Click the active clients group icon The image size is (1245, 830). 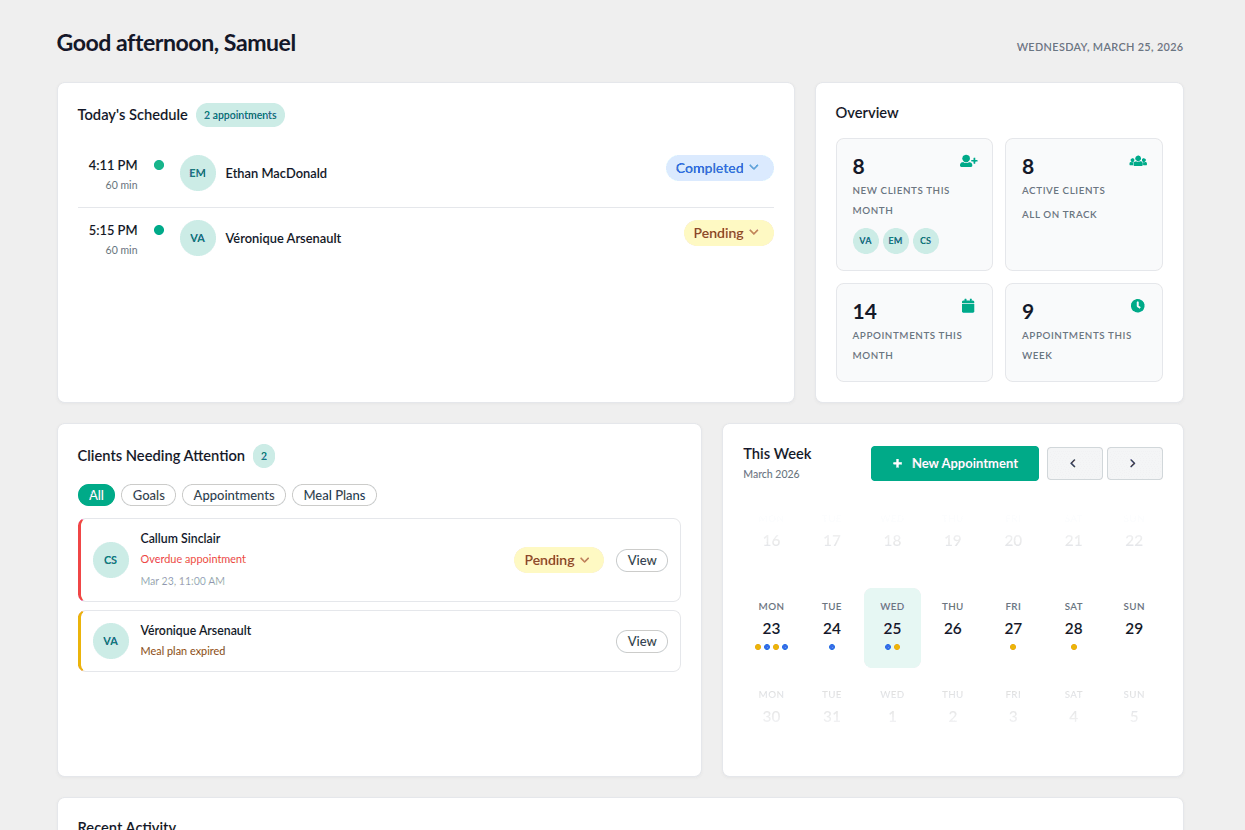1138,160
